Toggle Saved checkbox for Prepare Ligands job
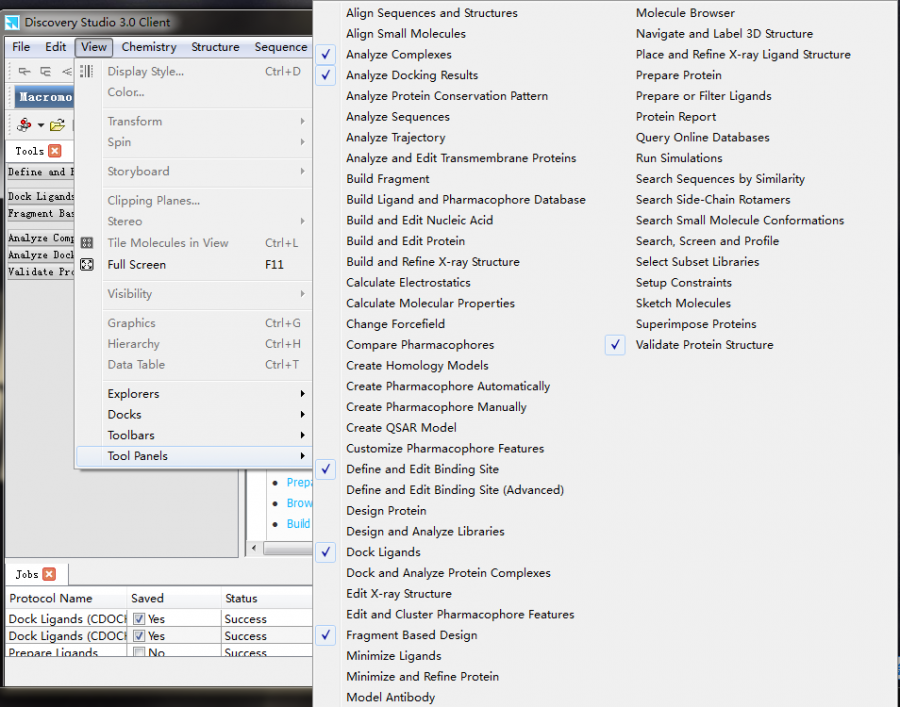Viewport: 900px width, 707px height. click(x=139, y=652)
